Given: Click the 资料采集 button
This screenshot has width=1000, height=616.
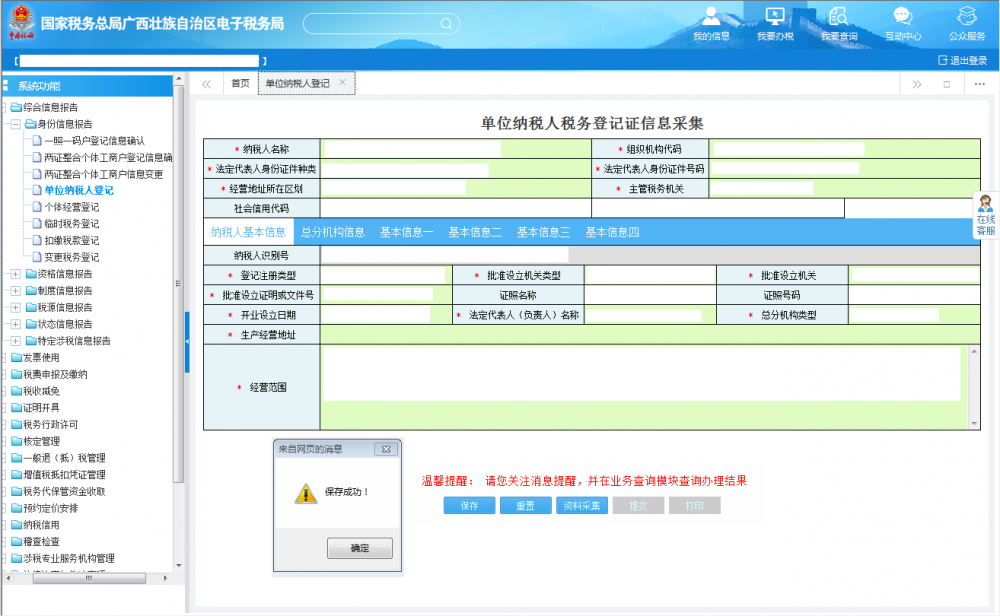Looking at the screenshot, I should pos(582,506).
